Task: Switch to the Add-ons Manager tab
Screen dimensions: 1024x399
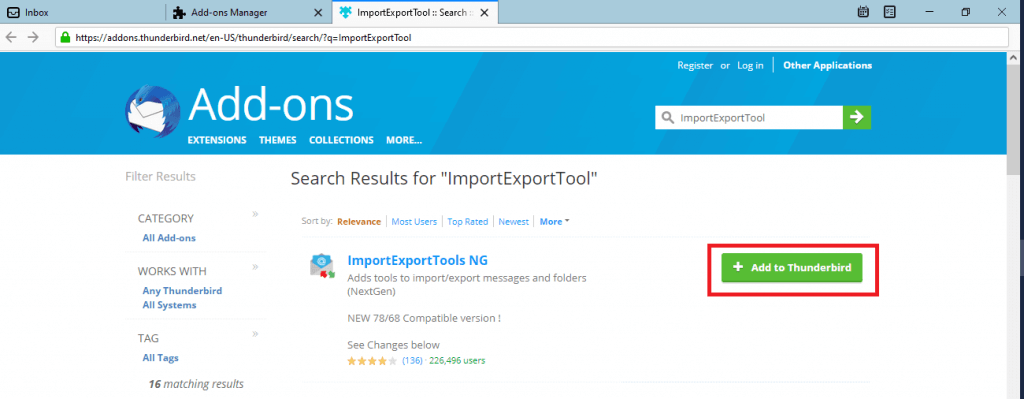Action: tap(248, 12)
